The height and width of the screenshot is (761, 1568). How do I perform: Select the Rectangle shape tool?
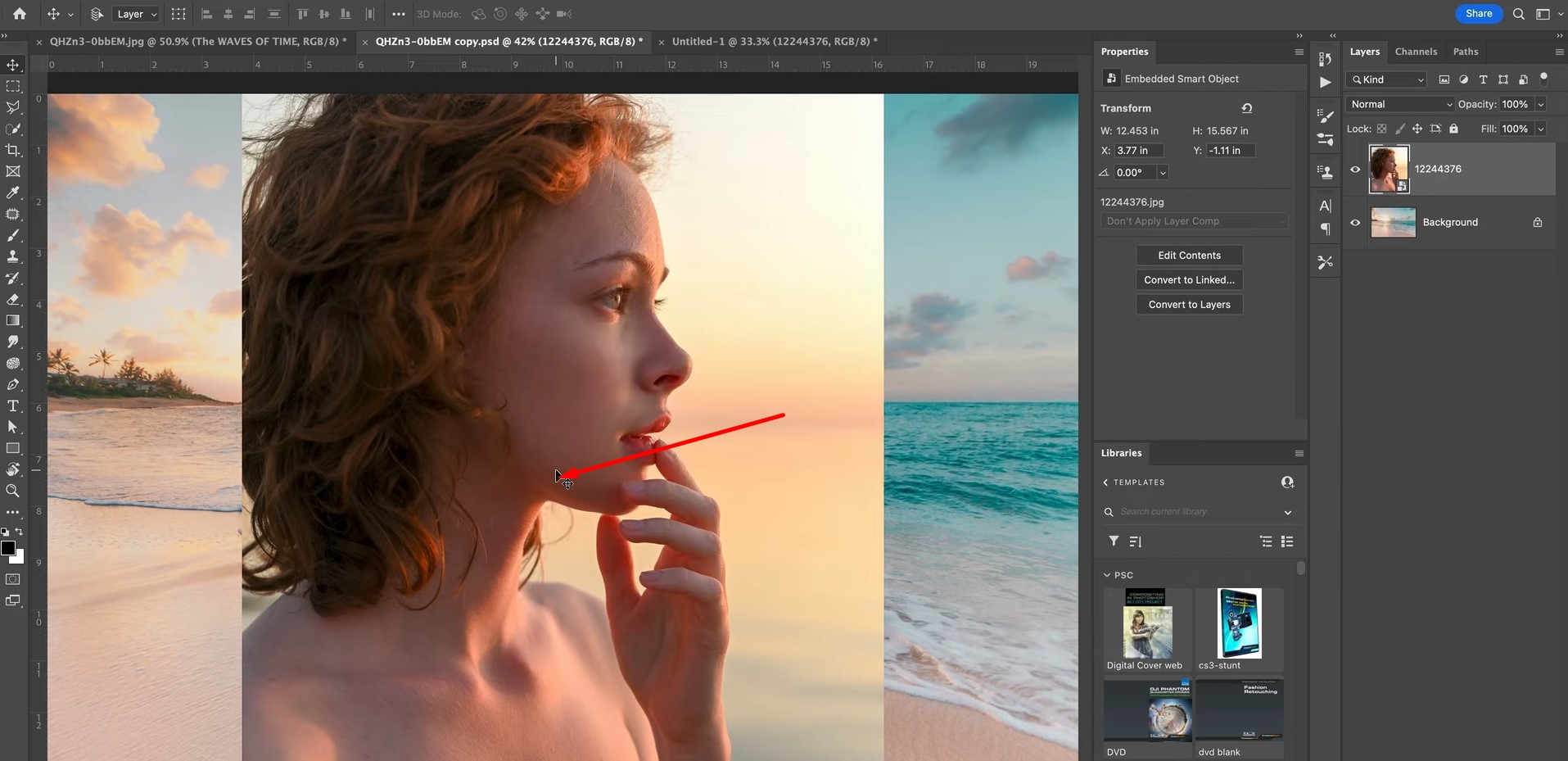[x=13, y=448]
